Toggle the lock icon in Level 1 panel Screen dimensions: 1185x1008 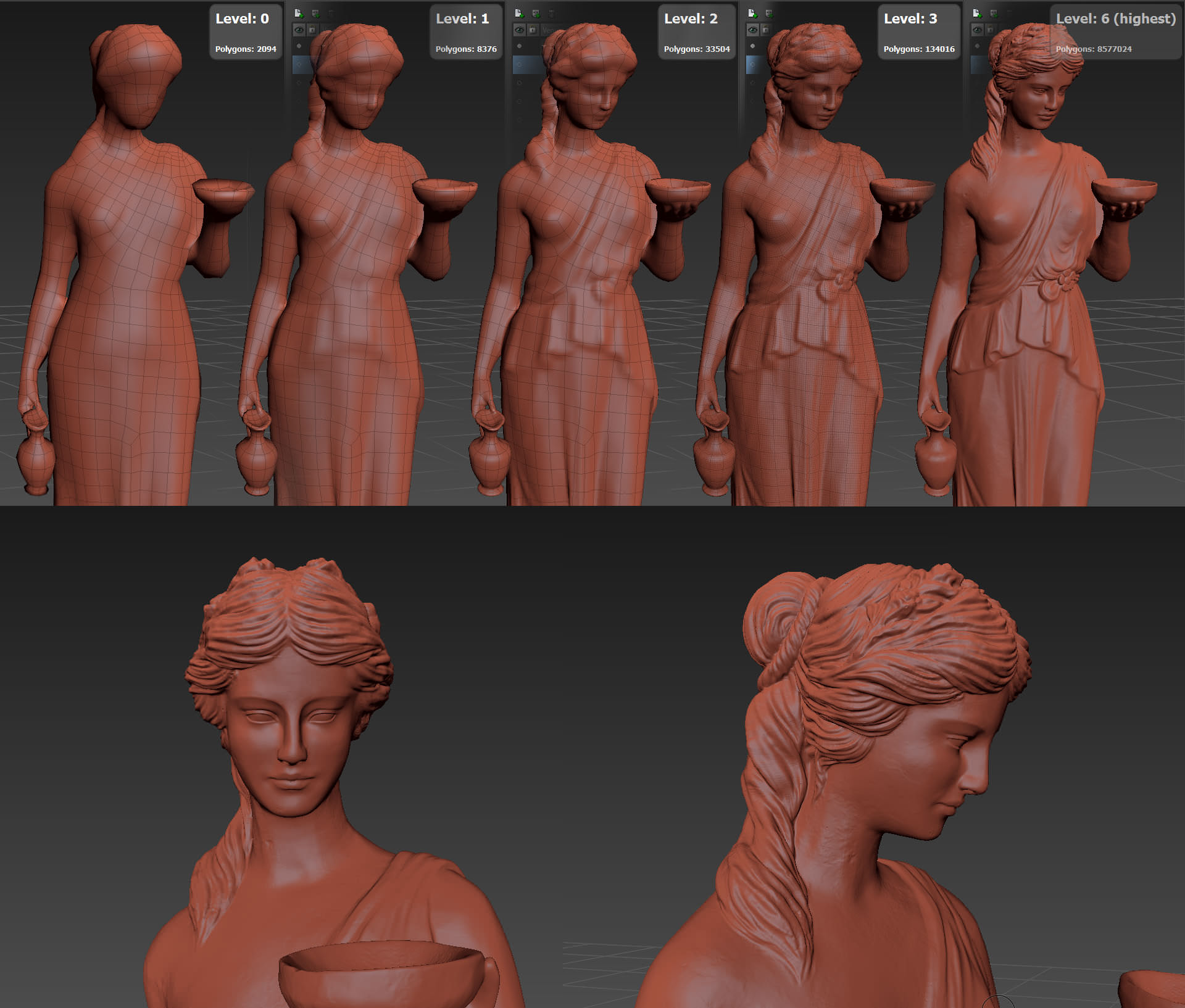pos(312,30)
